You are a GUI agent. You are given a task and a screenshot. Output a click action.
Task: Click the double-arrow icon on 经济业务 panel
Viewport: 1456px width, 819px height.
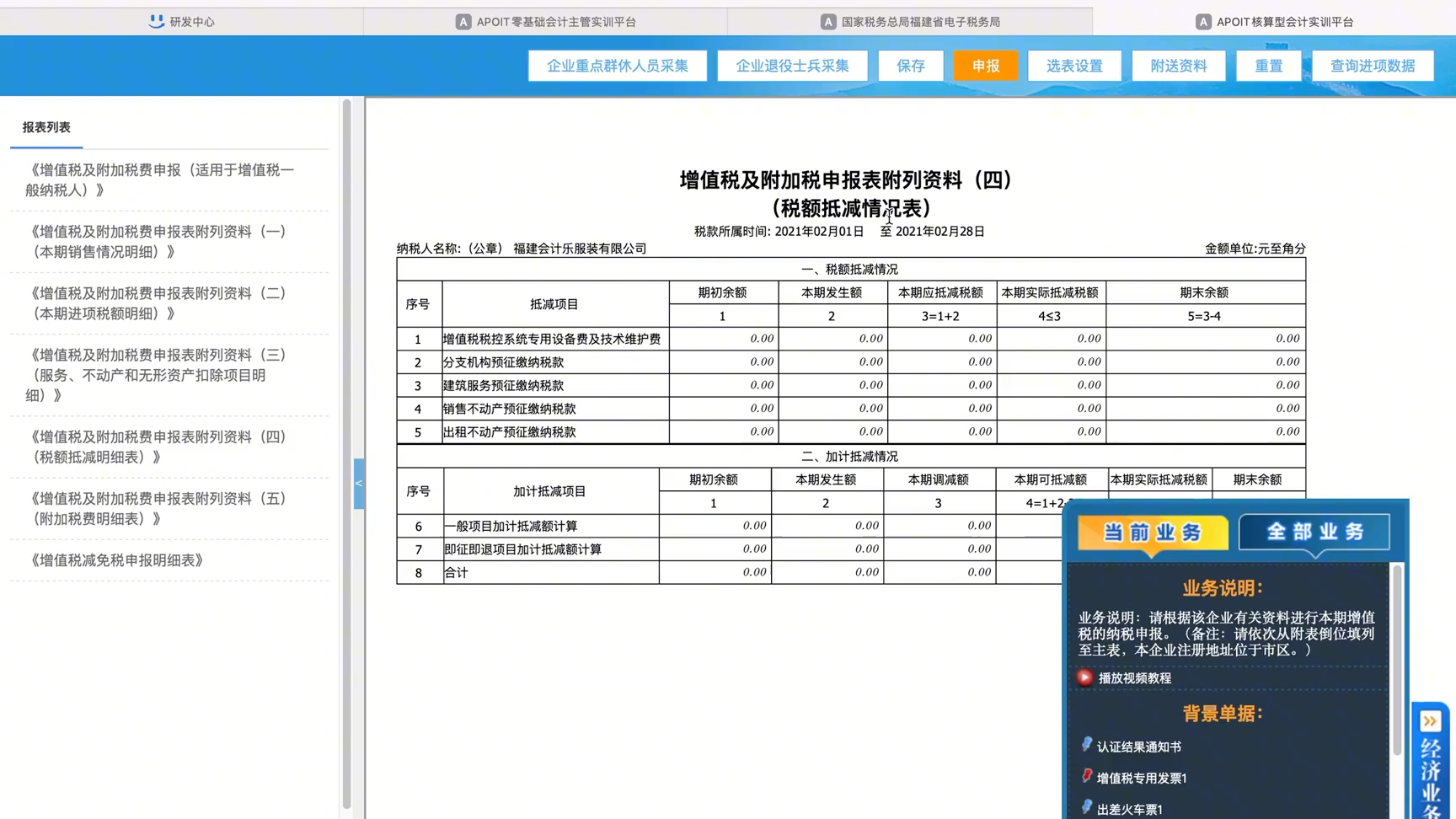[1430, 720]
